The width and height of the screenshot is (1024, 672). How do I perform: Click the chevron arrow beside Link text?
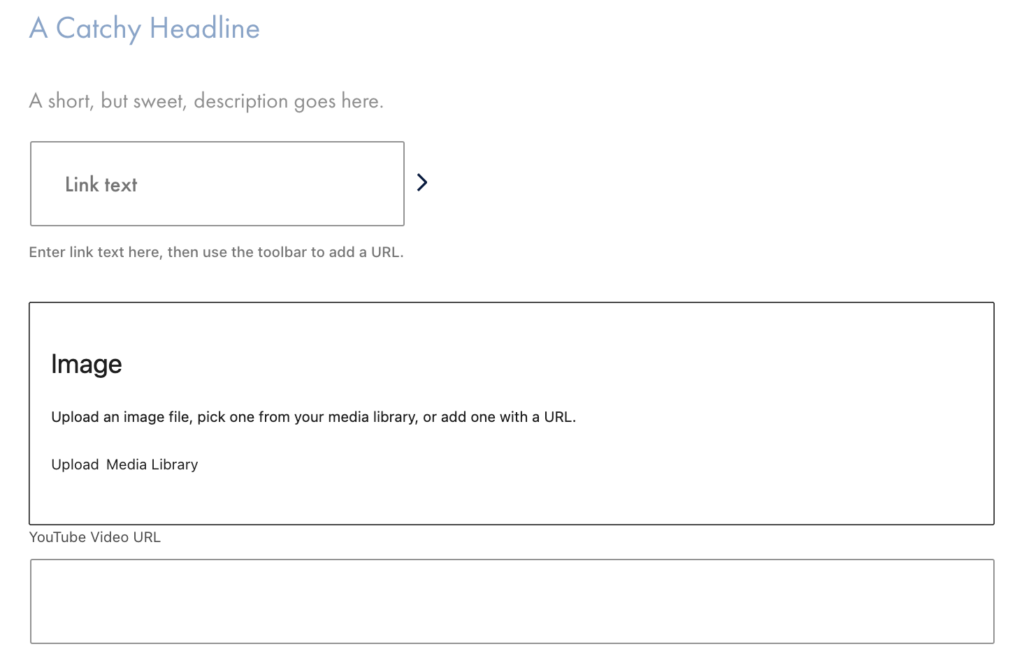pos(422,183)
